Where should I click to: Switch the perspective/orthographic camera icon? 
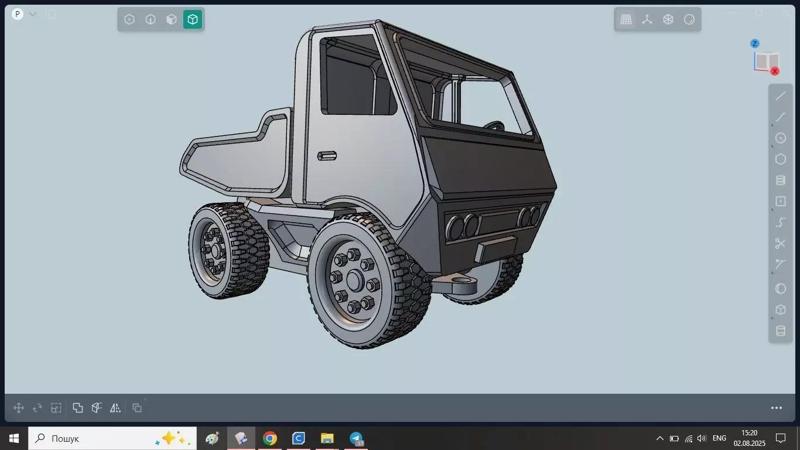[x=668, y=19]
